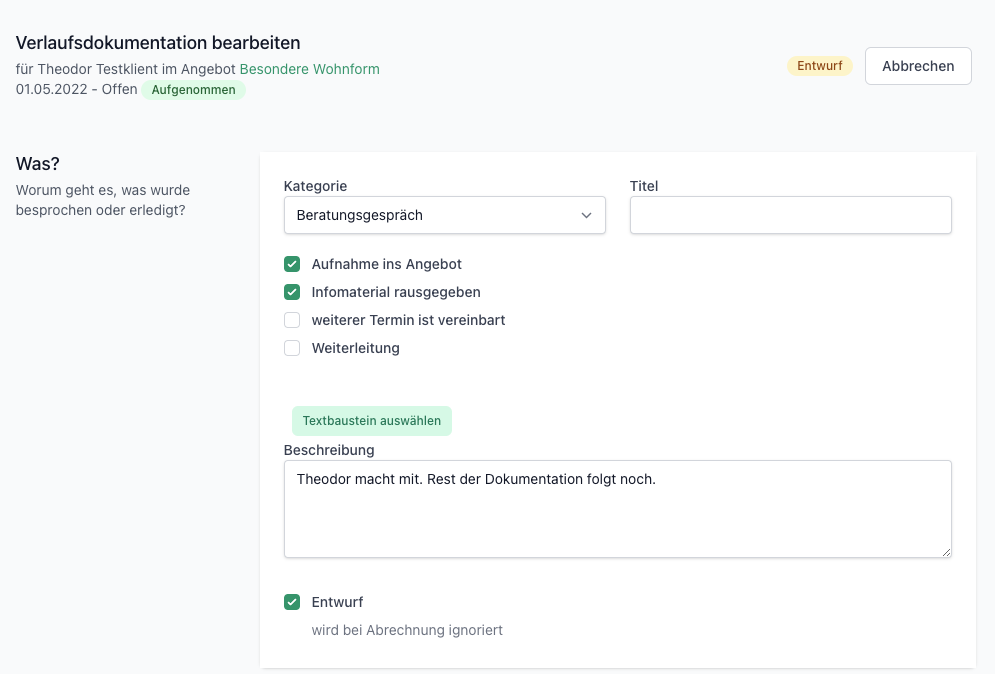Screen dimensions: 995x674
Task: Click the resize handle of Beschreibung textarea
Action: tap(946, 552)
